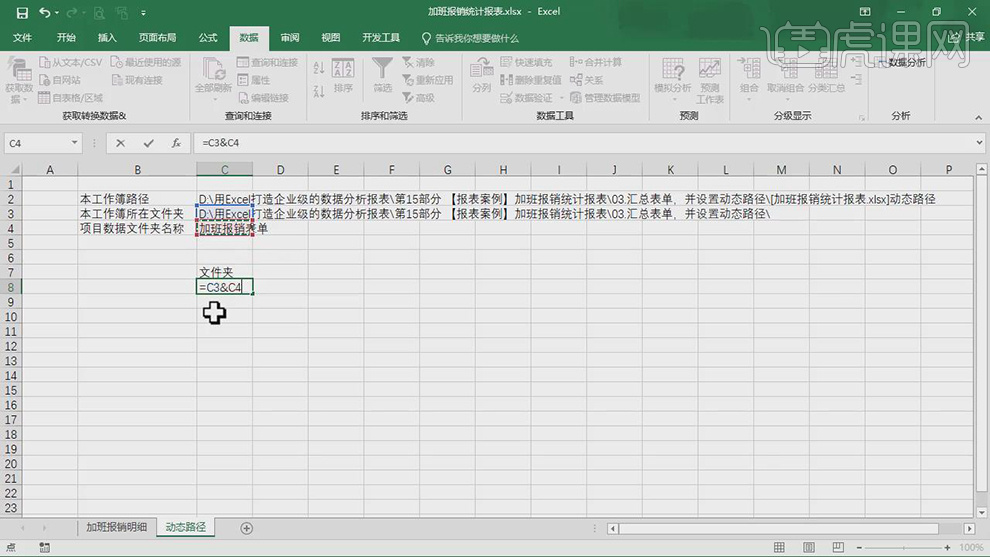Click Recent Sources (最近使用的源)

146,63
